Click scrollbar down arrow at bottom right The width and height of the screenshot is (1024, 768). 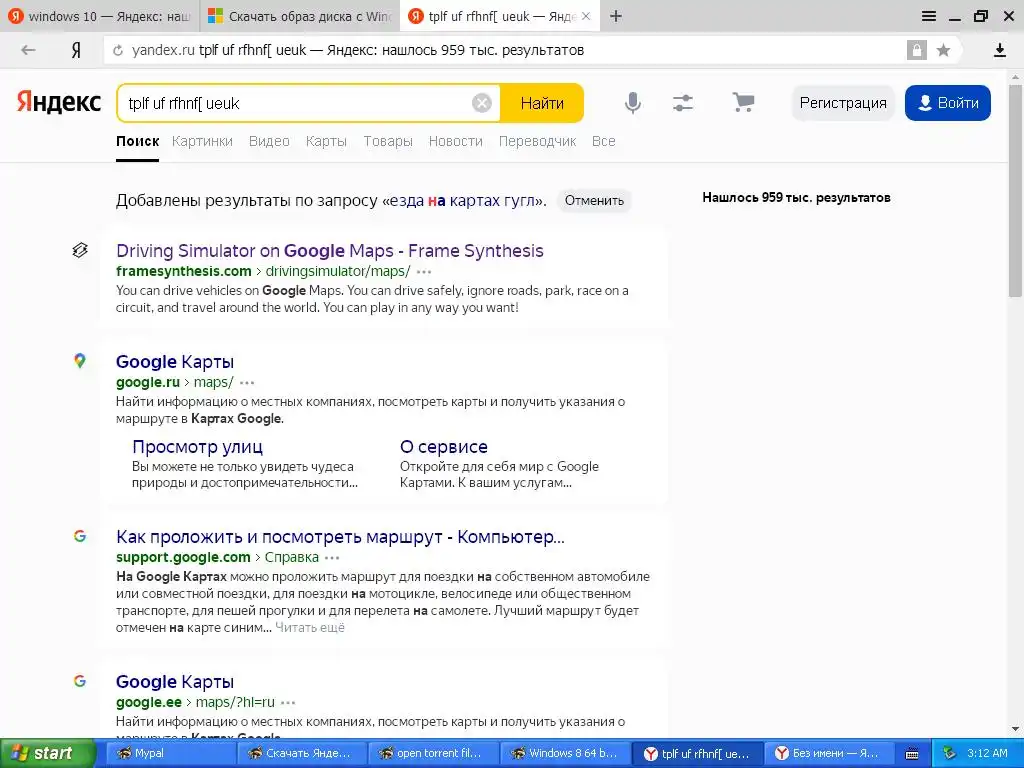coord(1015,729)
